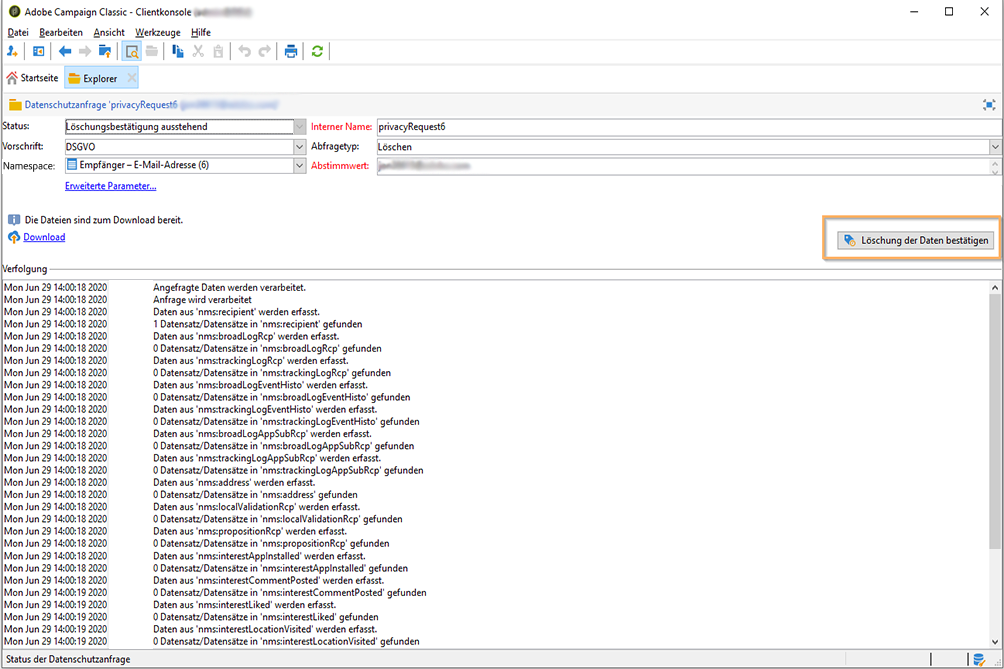This screenshot has width=1004, height=669.
Task: Click the Download link
Action: [44, 238]
